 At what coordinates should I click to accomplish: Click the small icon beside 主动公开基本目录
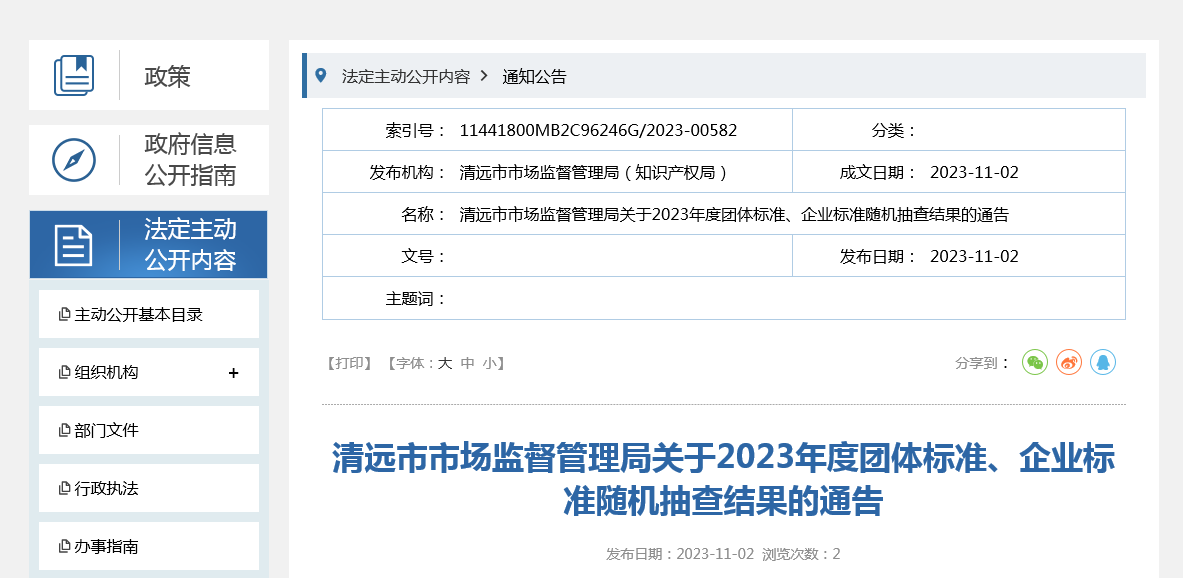(x=65, y=315)
